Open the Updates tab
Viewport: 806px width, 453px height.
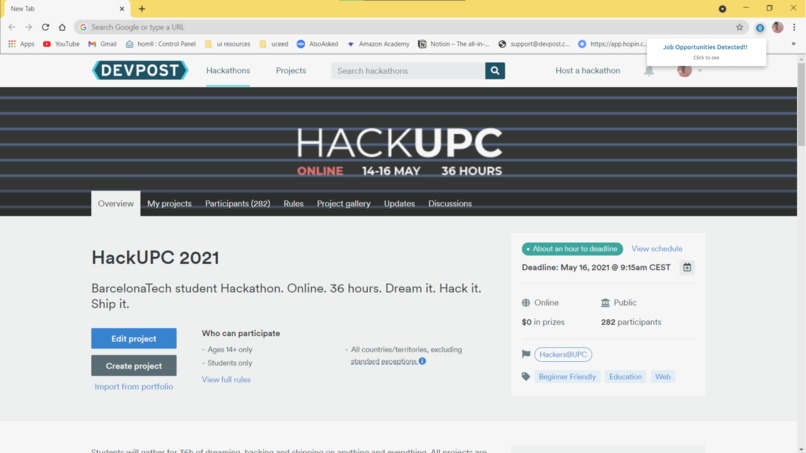(399, 204)
